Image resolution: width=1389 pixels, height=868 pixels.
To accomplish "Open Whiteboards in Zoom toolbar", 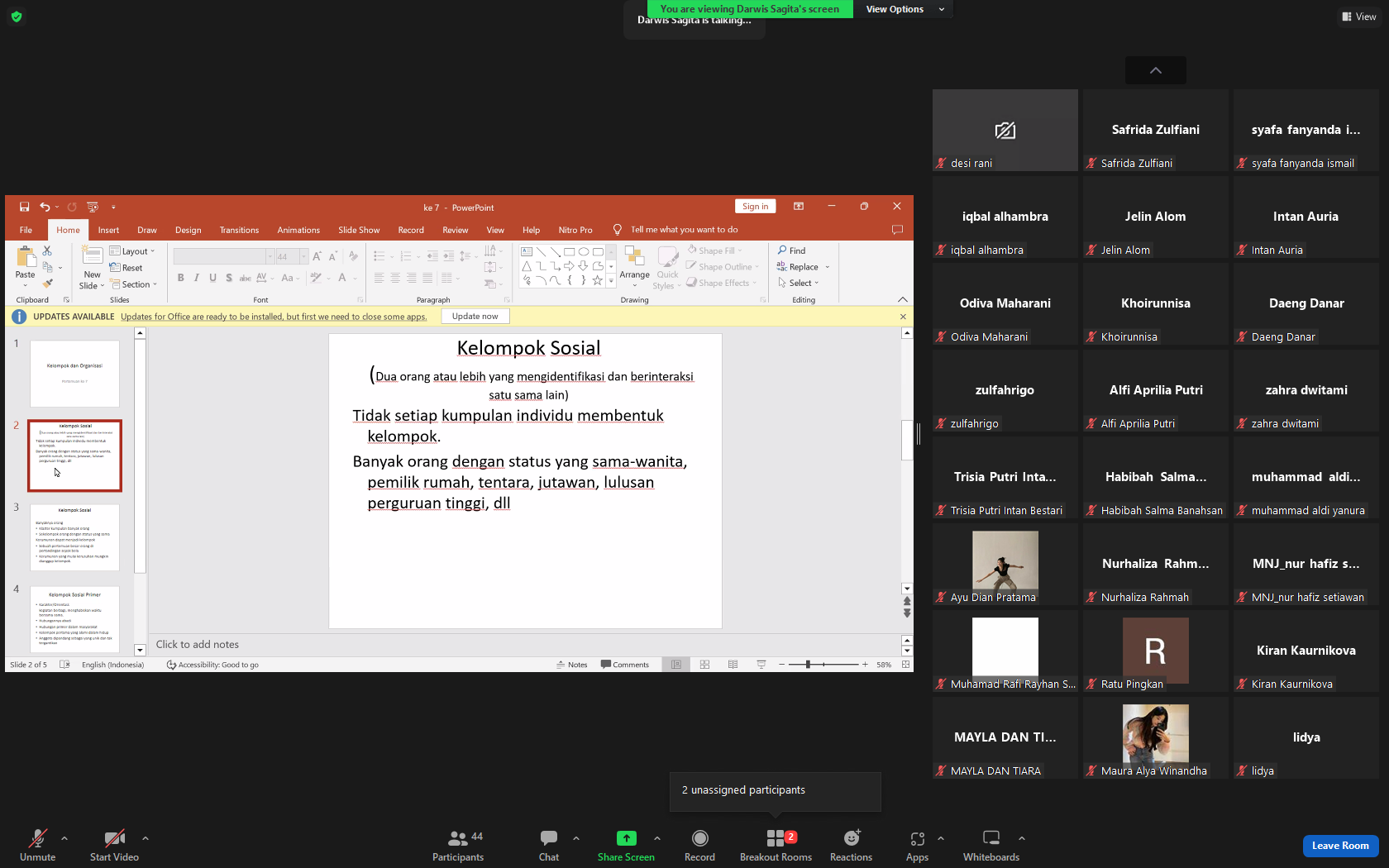I will 990,845.
